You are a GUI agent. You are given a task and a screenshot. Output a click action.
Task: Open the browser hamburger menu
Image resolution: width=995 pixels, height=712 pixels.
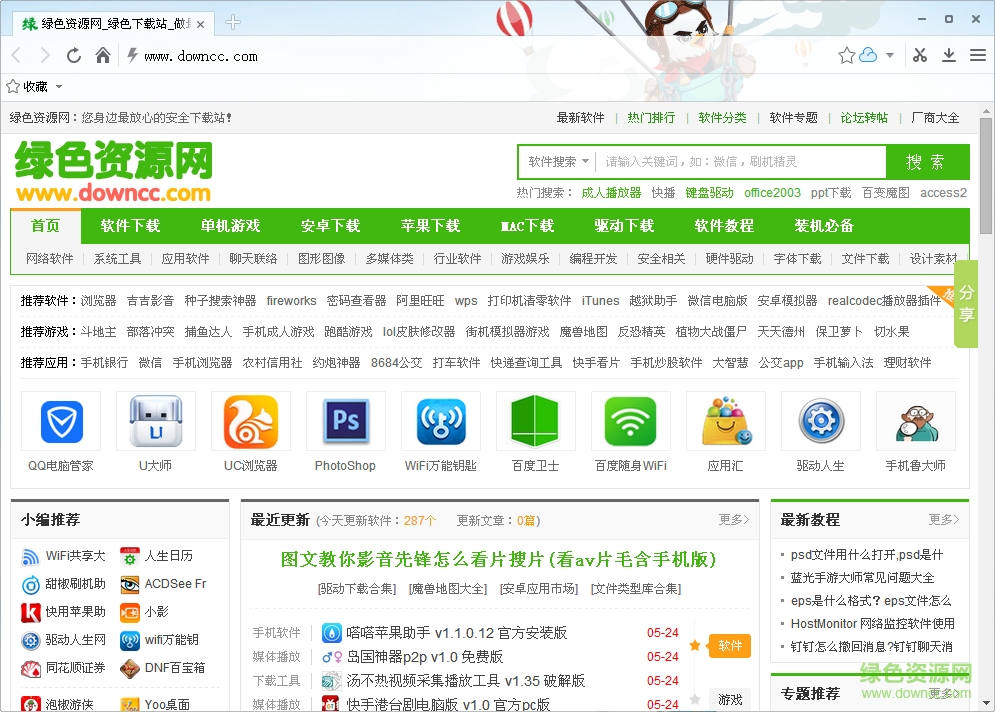(x=978, y=56)
